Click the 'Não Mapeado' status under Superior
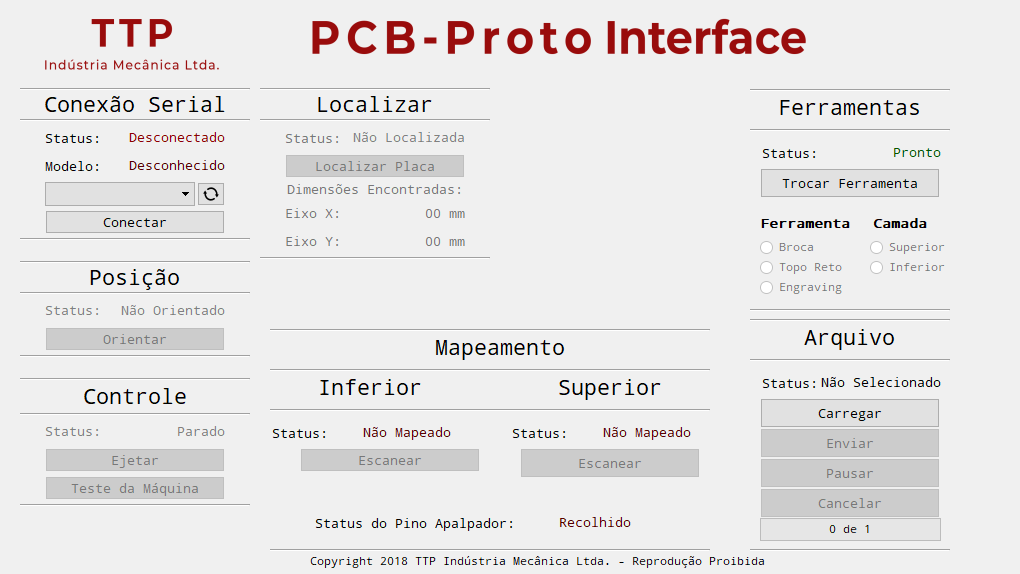This screenshot has width=1020, height=574. 647,432
